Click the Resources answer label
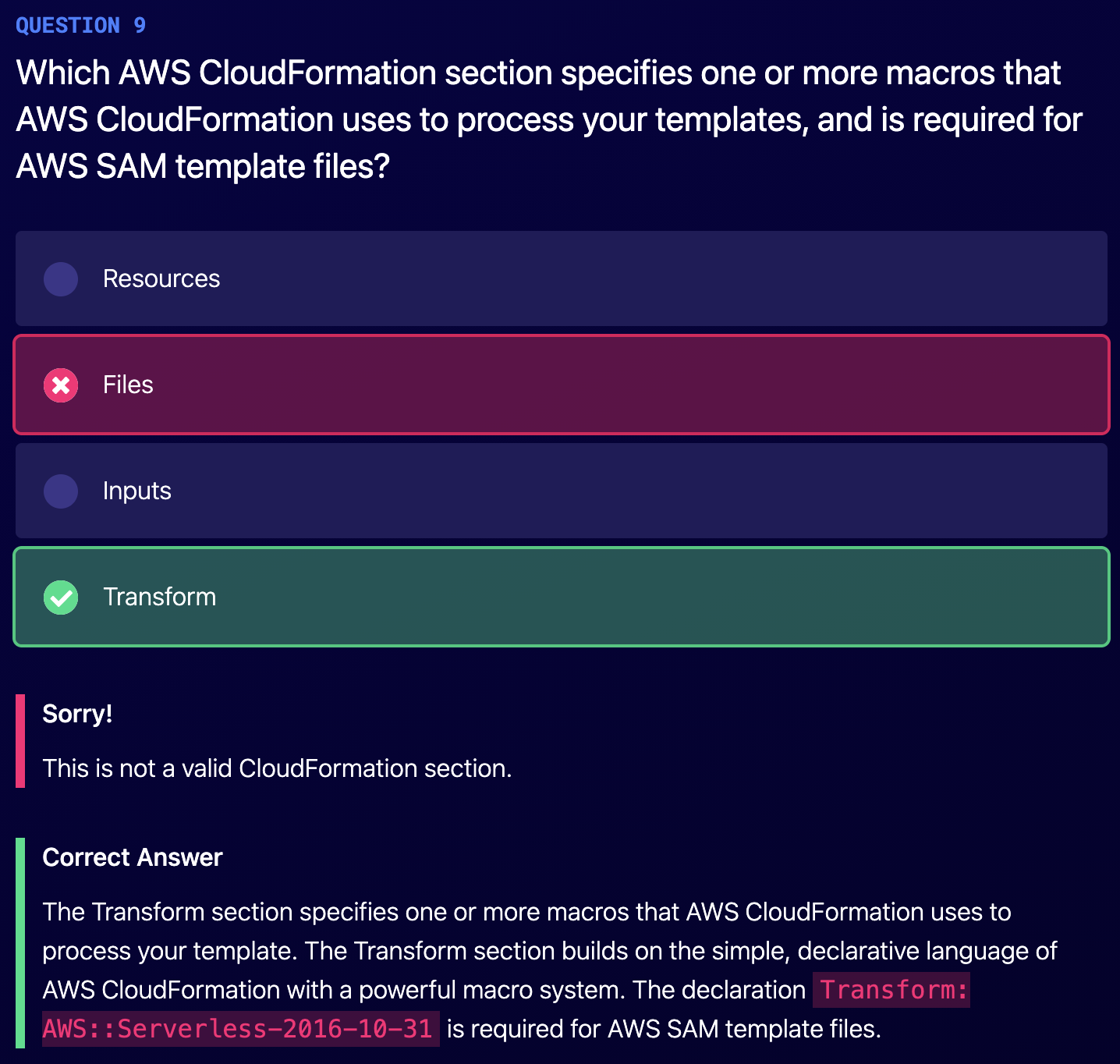The width and height of the screenshot is (1120, 1064). [161, 278]
